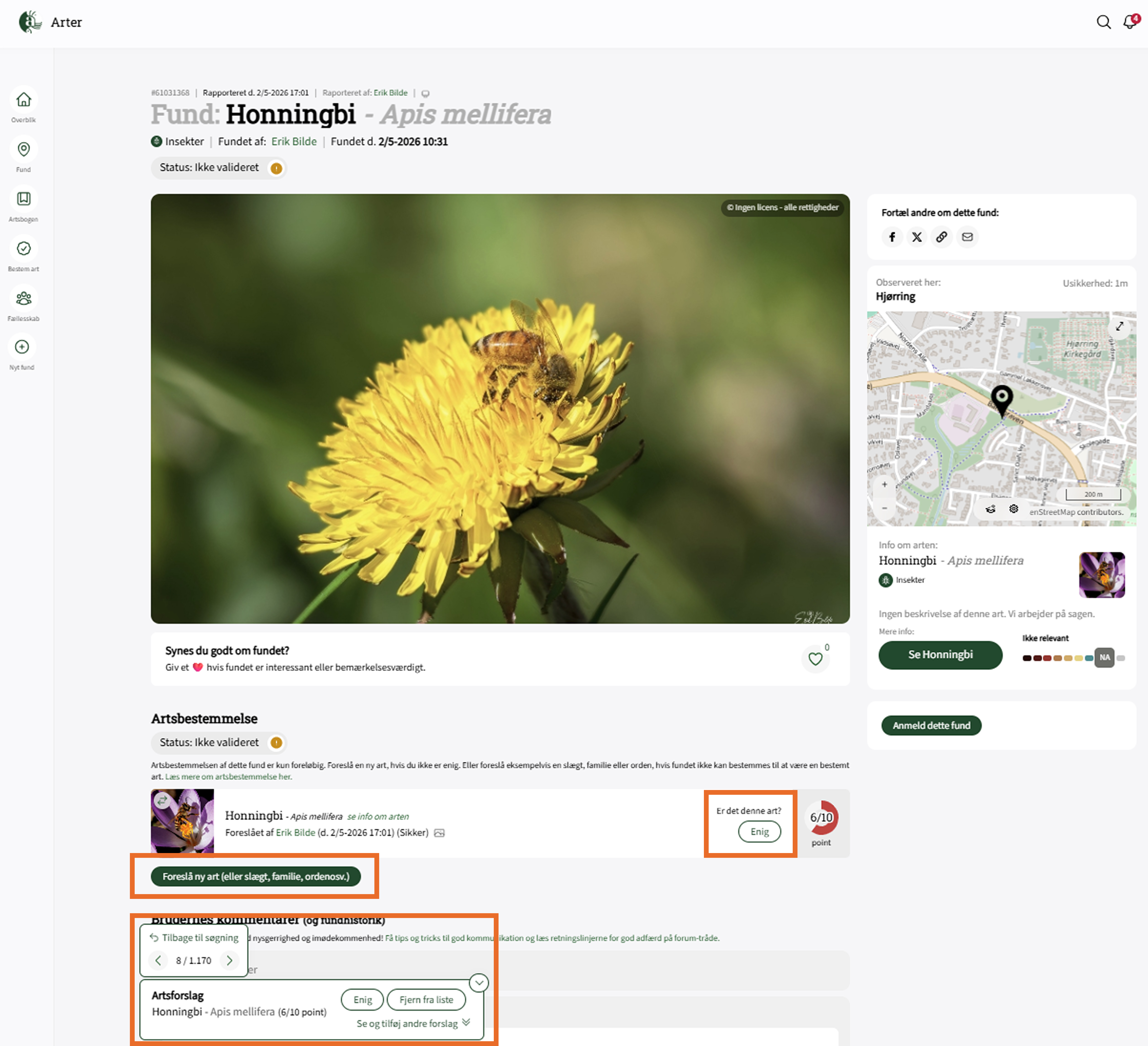
Task: Click the find ID #61031368
Action: pyautogui.click(x=170, y=93)
